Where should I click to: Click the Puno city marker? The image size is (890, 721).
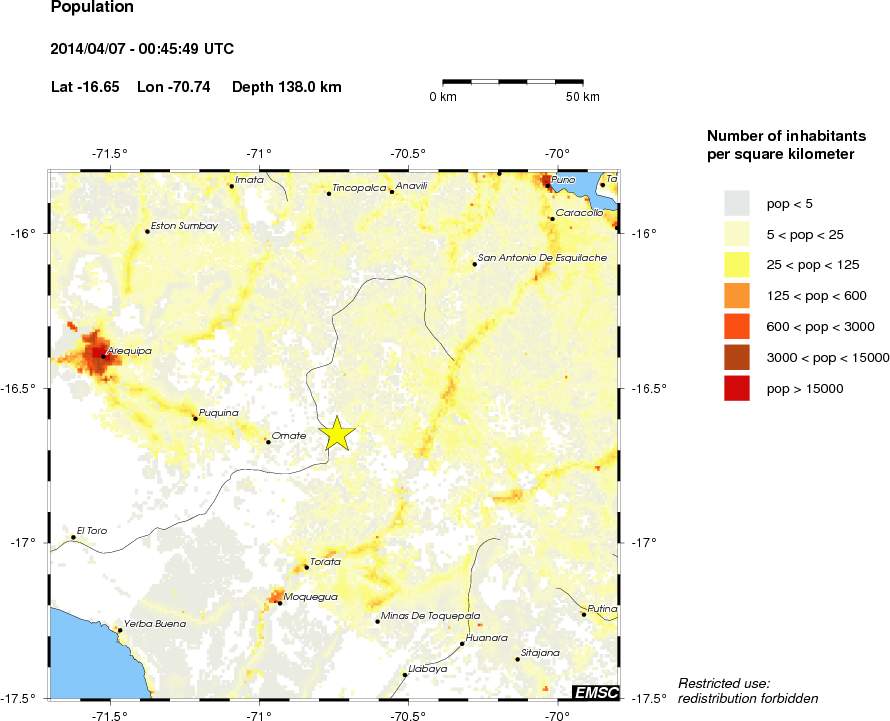tap(548, 184)
